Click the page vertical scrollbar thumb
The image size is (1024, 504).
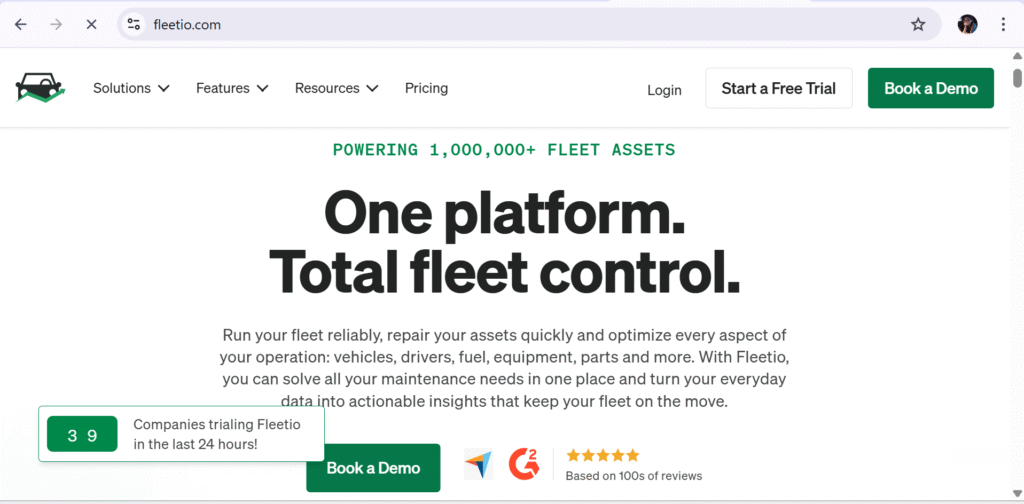click(1017, 76)
